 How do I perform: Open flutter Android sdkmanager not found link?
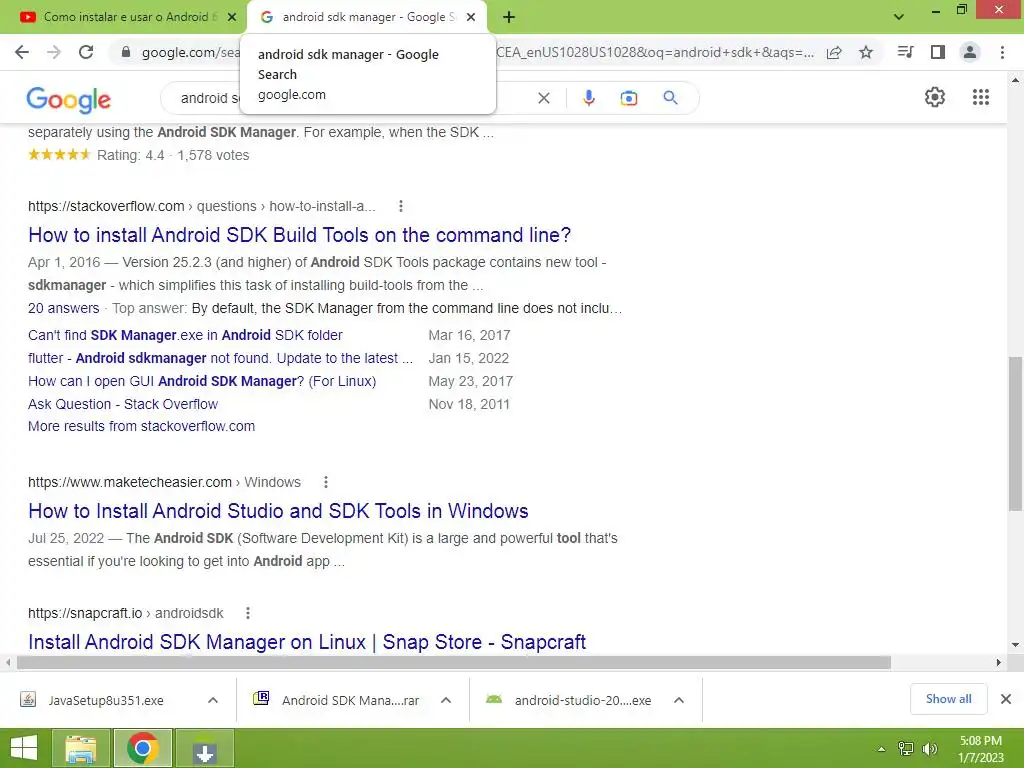pos(221,358)
